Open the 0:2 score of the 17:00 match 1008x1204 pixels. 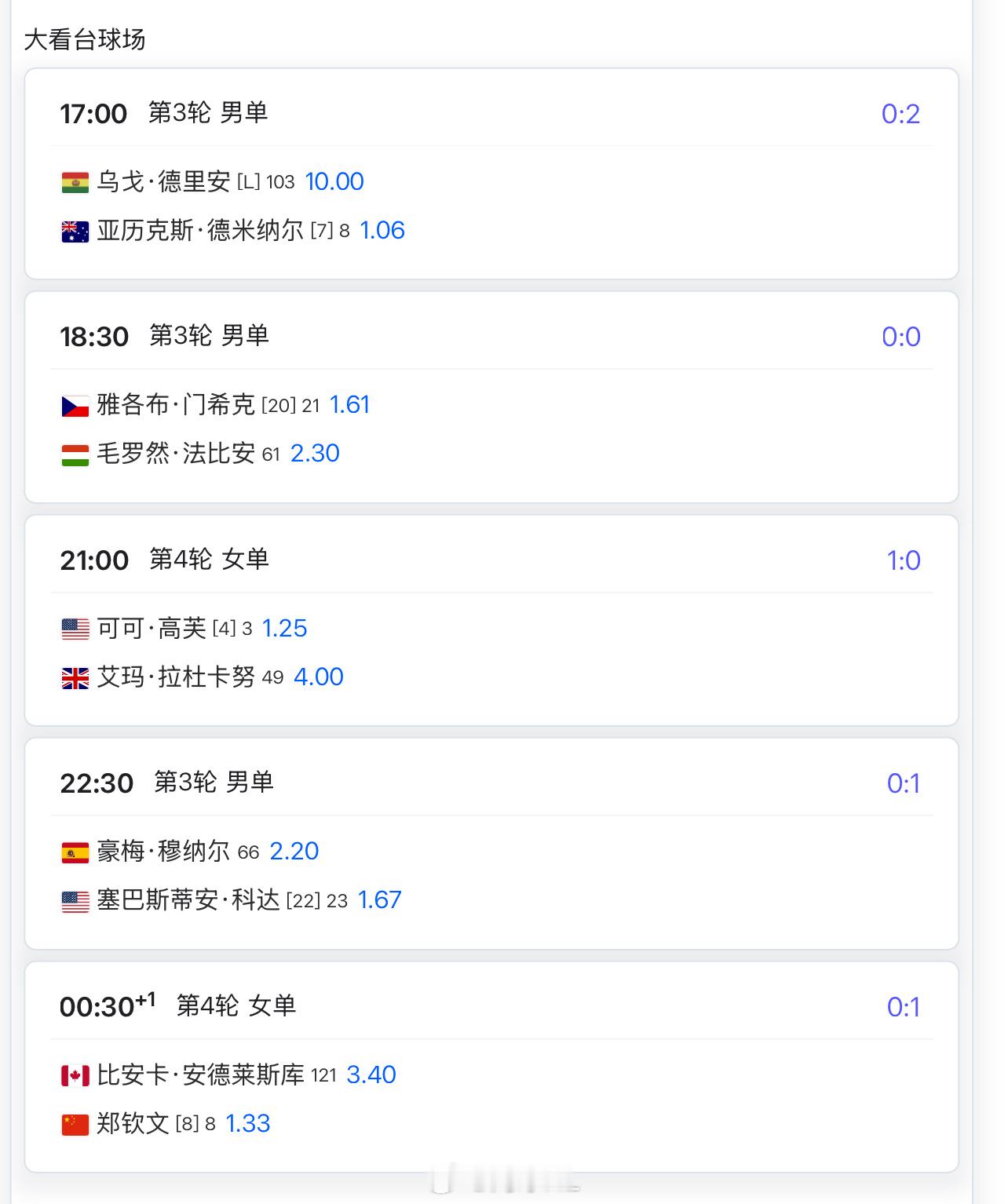coord(900,114)
